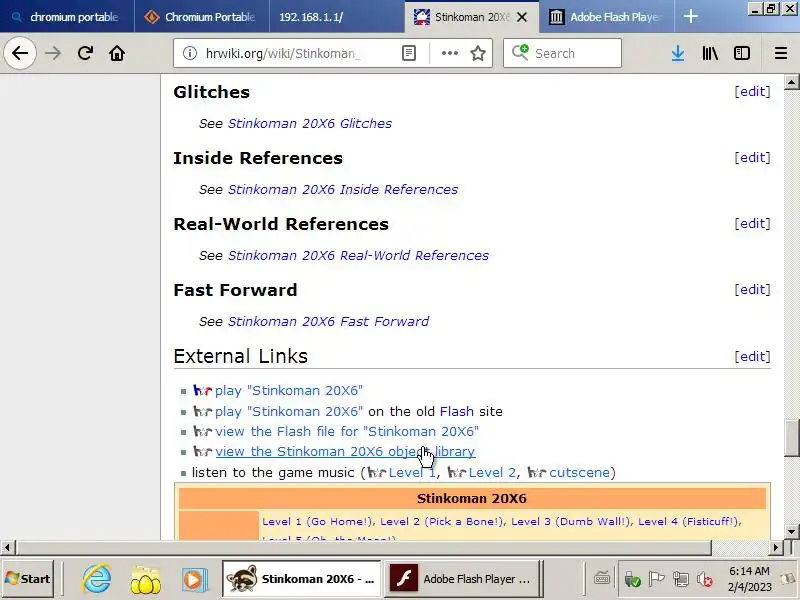View the Stinkoman 20X6 object library

click(x=345, y=452)
